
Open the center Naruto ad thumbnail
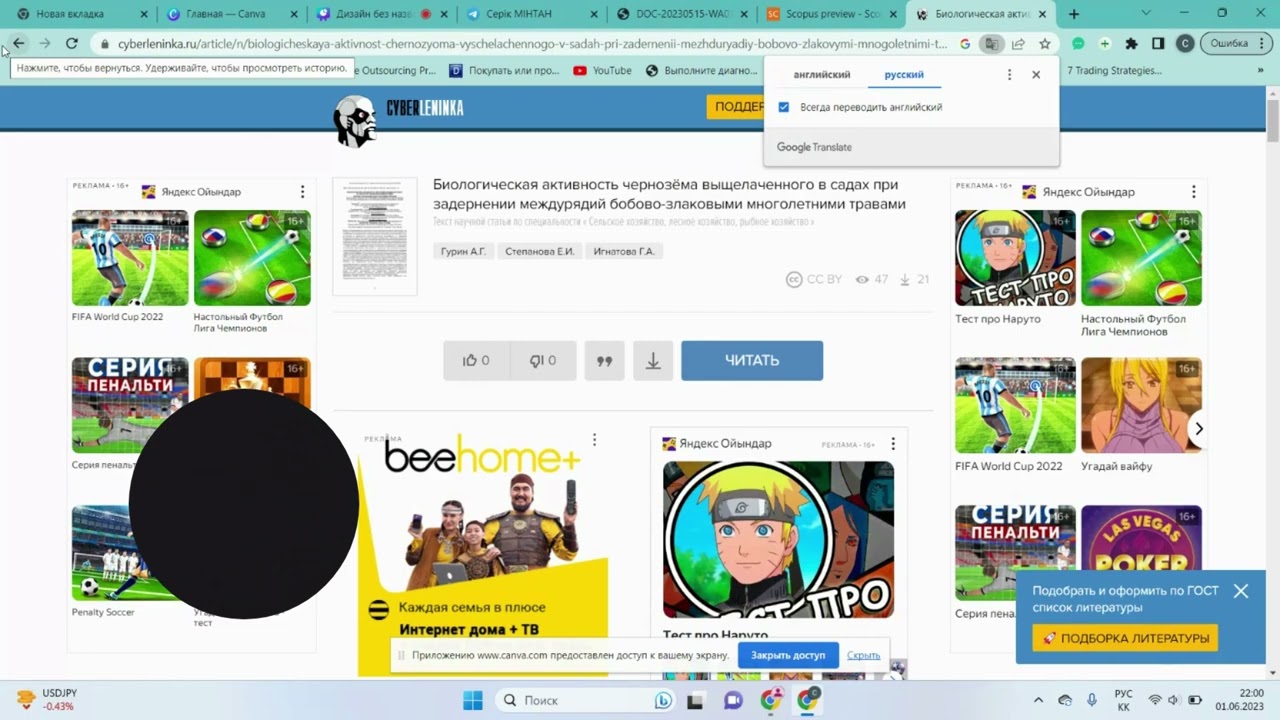click(x=778, y=540)
